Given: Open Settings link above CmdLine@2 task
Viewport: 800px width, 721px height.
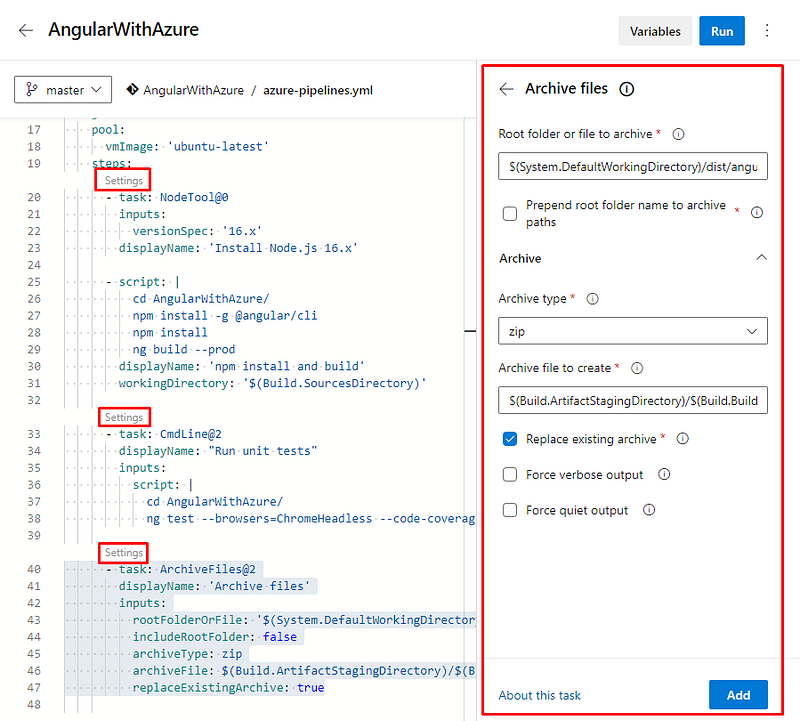Looking at the screenshot, I should (123, 417).
